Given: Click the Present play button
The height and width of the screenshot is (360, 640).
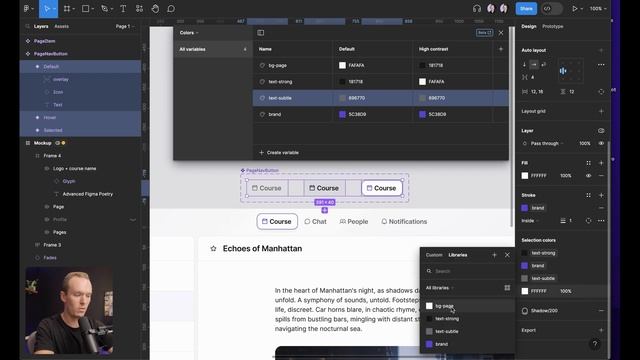Looking at the screenshot, I should 574,9.
